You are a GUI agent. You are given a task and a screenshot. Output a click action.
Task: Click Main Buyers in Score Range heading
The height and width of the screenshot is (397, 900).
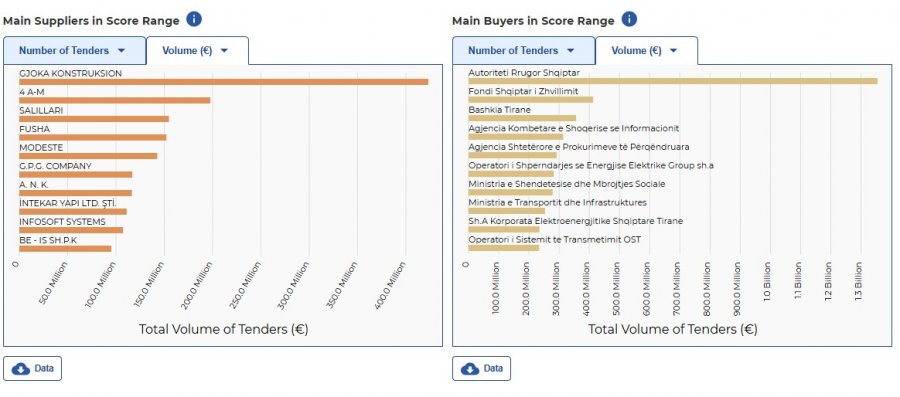click(x=533, y=21)
